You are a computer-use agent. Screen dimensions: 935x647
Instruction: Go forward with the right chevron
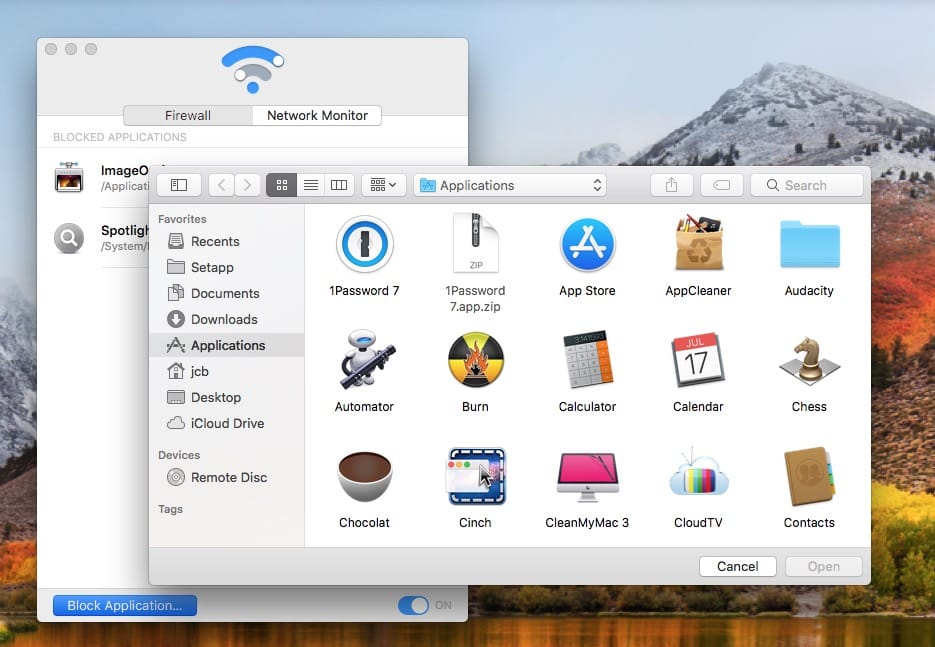(247, 185)
